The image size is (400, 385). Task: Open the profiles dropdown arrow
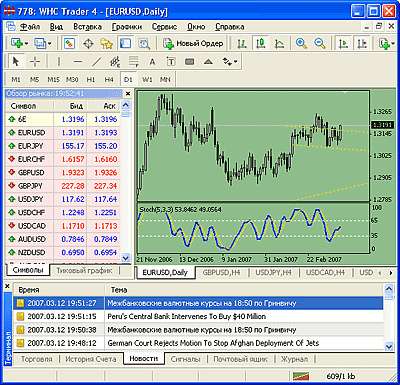click(49, 43)
